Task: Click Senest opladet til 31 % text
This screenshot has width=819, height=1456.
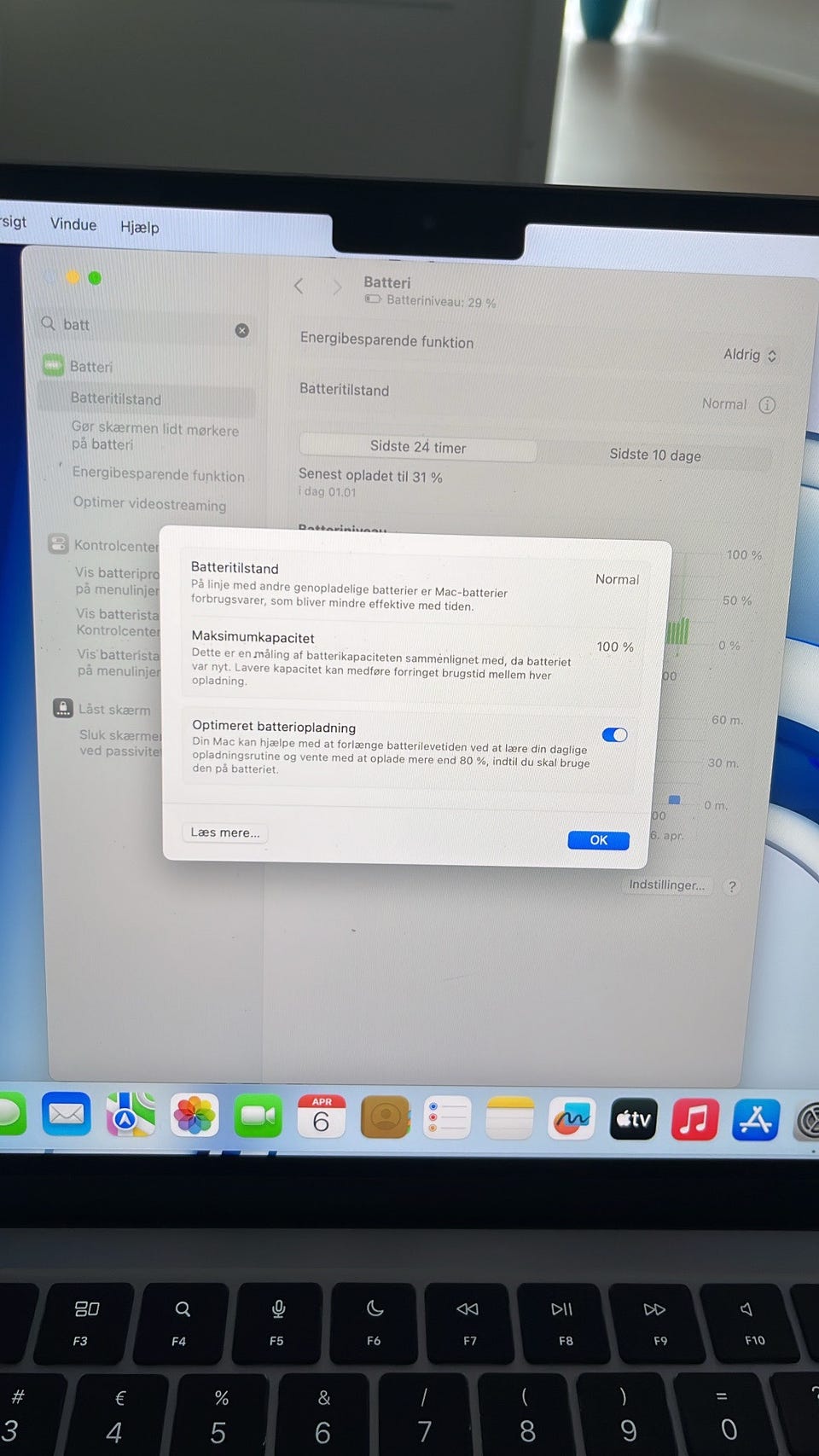Action: (x=370, y=475)
